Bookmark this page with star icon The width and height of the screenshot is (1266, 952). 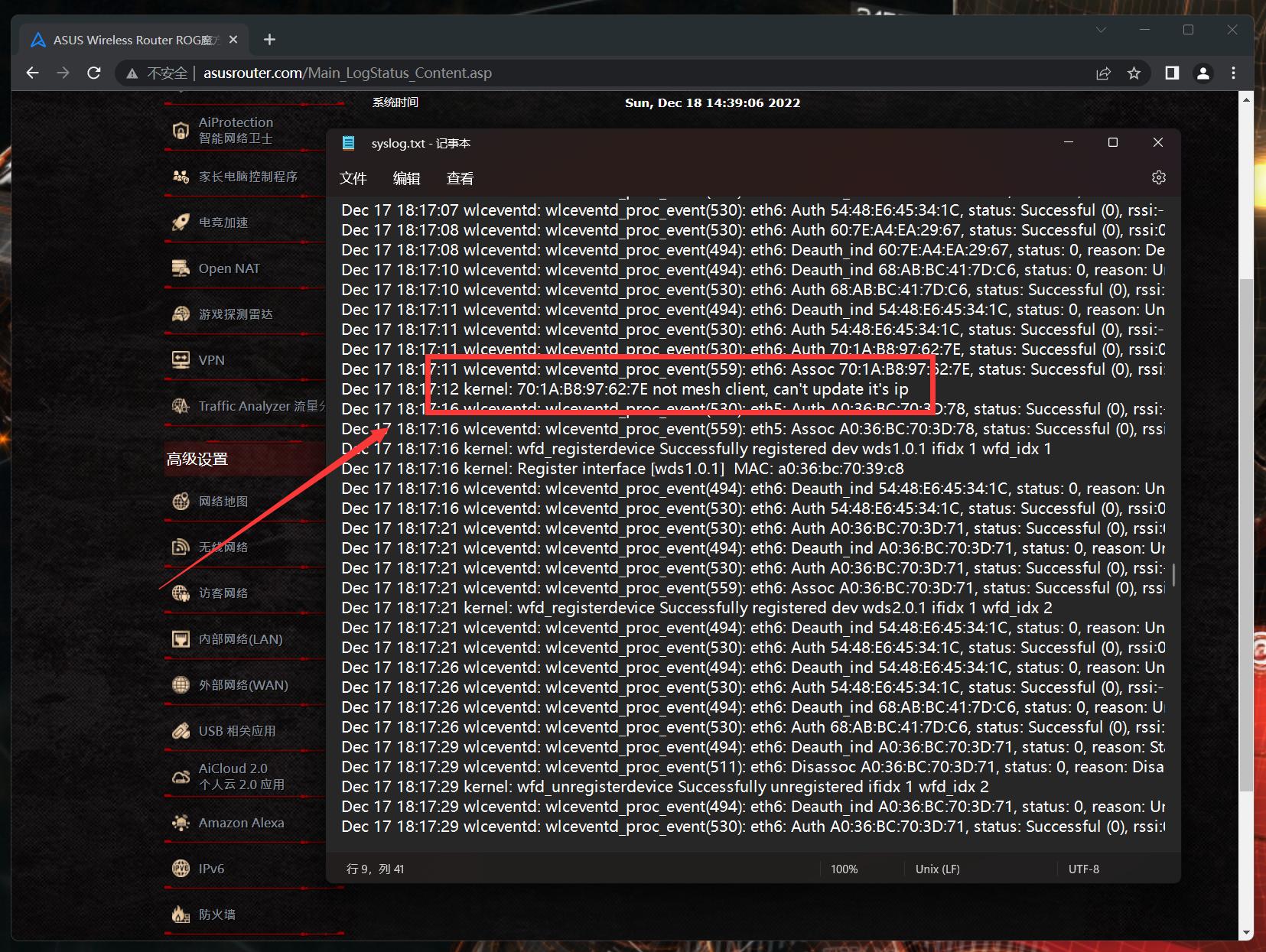click(1134, 73)
